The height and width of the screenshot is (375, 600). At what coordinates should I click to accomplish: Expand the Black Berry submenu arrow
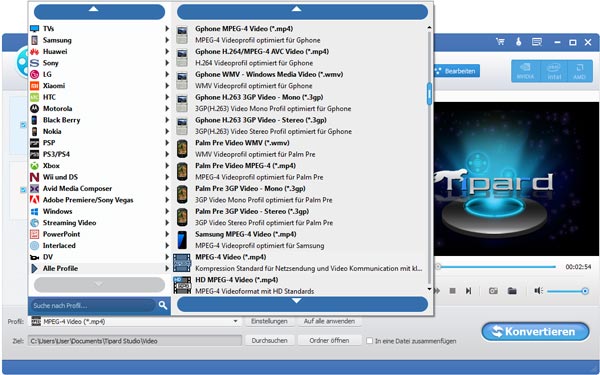167,120
